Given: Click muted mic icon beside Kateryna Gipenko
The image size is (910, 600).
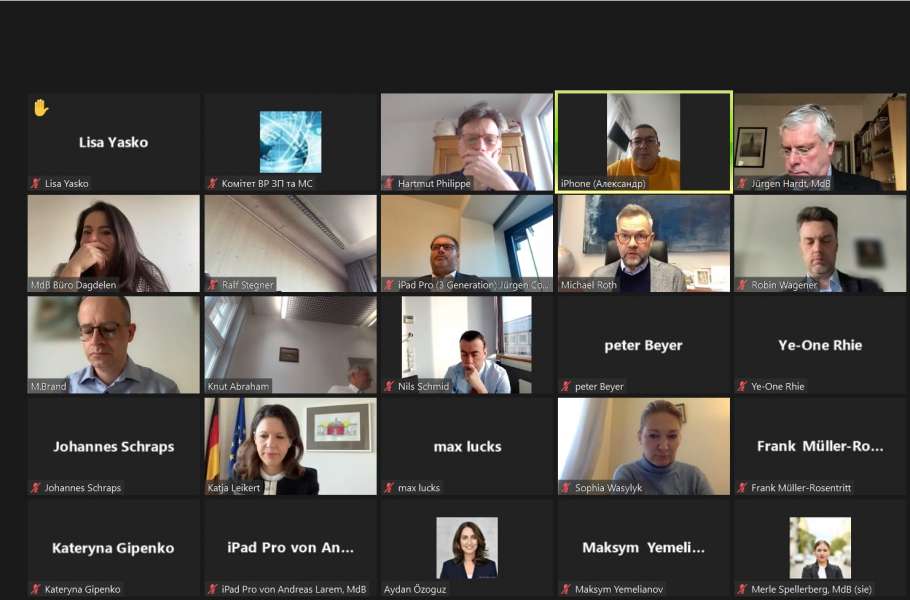Looking at the screenshot, I should pyautogui.click(x=36, y=590).
